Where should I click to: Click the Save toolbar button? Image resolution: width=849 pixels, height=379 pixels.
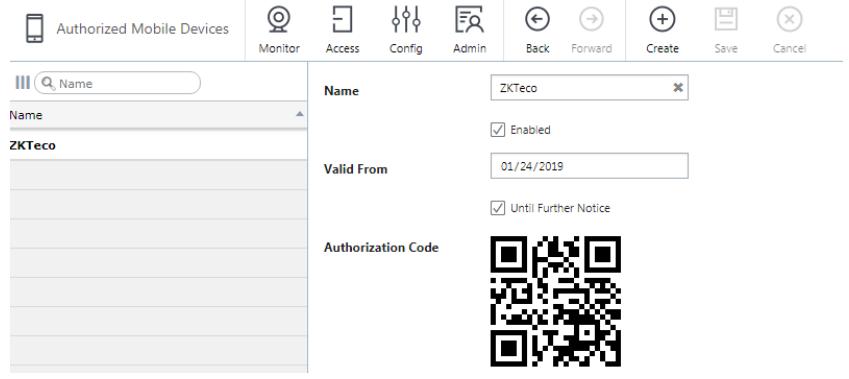[726, 31]
